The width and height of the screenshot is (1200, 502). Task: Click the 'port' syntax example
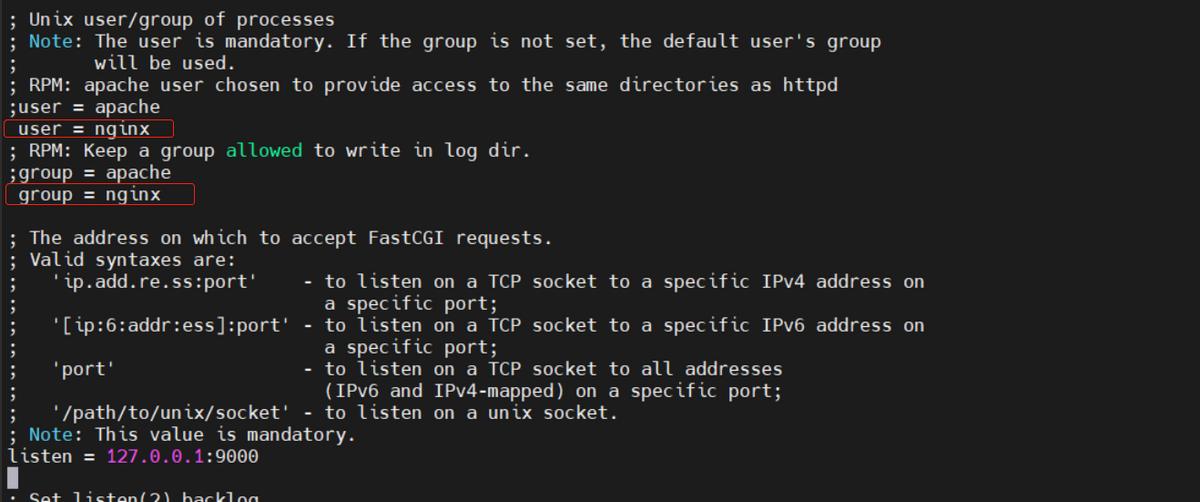84,369
